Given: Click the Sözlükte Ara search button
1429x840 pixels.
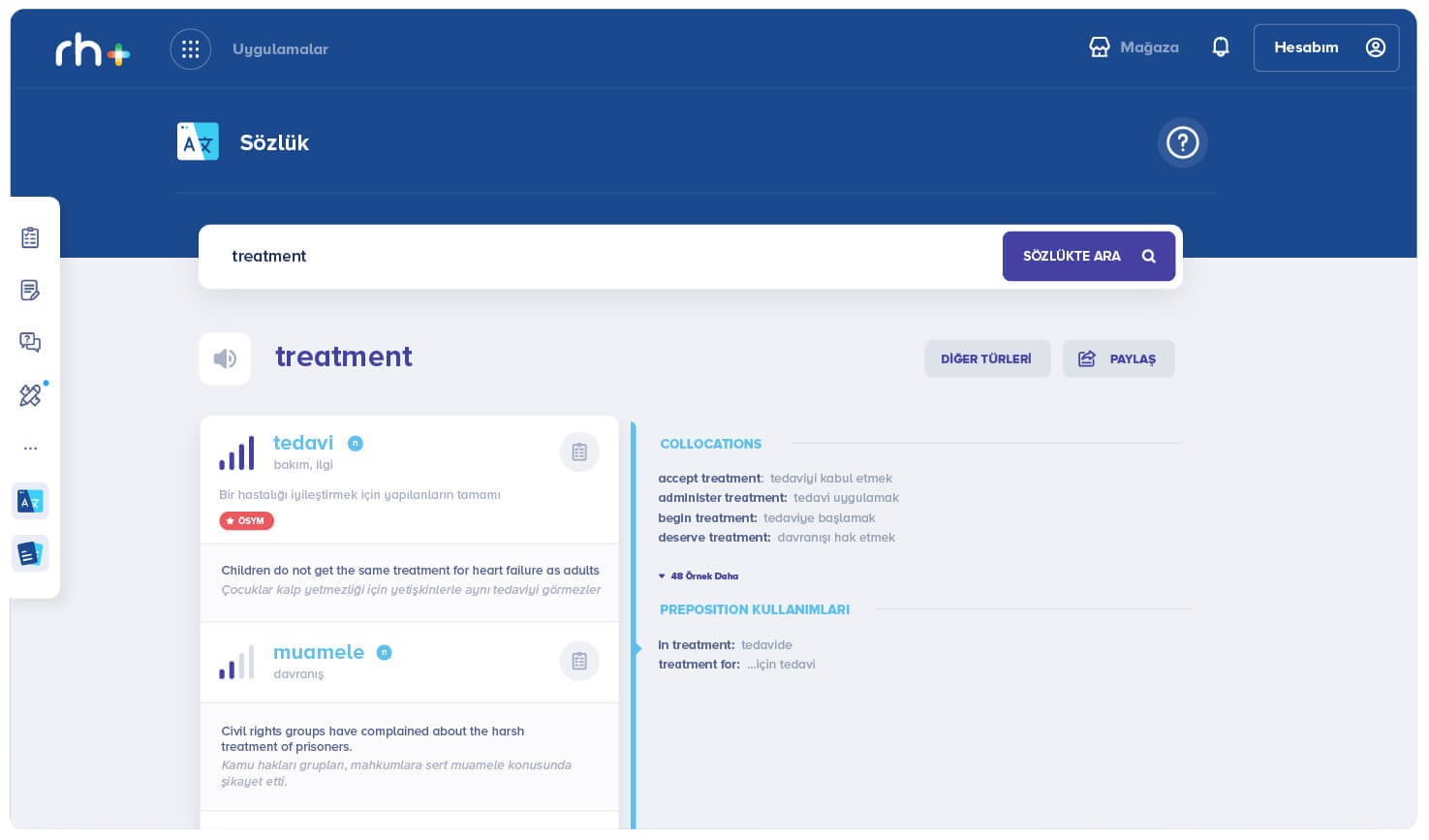Looking at the screenshot, I should pyautogui.click(x=1088, y=257).
